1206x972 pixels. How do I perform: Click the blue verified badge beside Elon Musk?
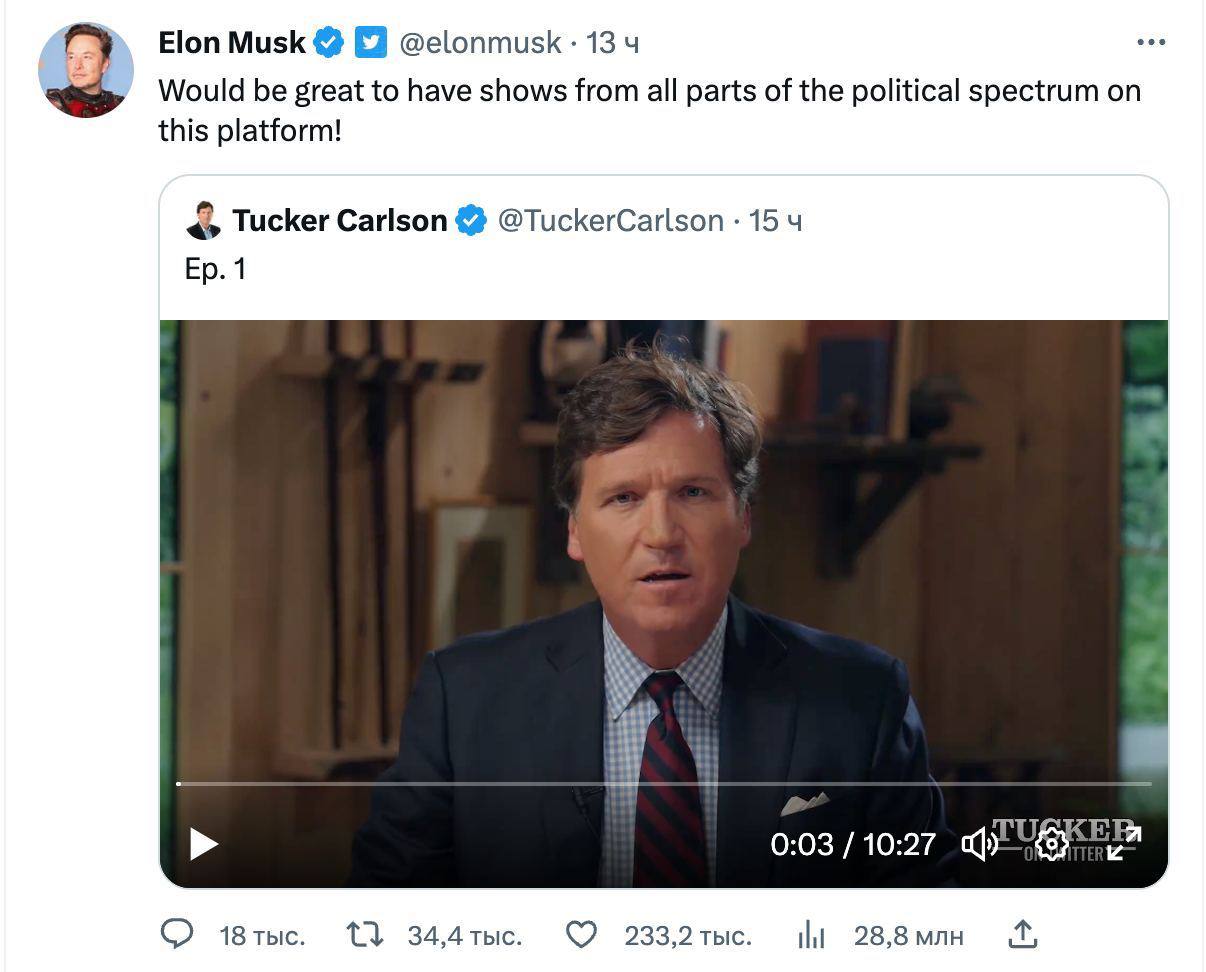pyautogui.click(x=329, y=42)
